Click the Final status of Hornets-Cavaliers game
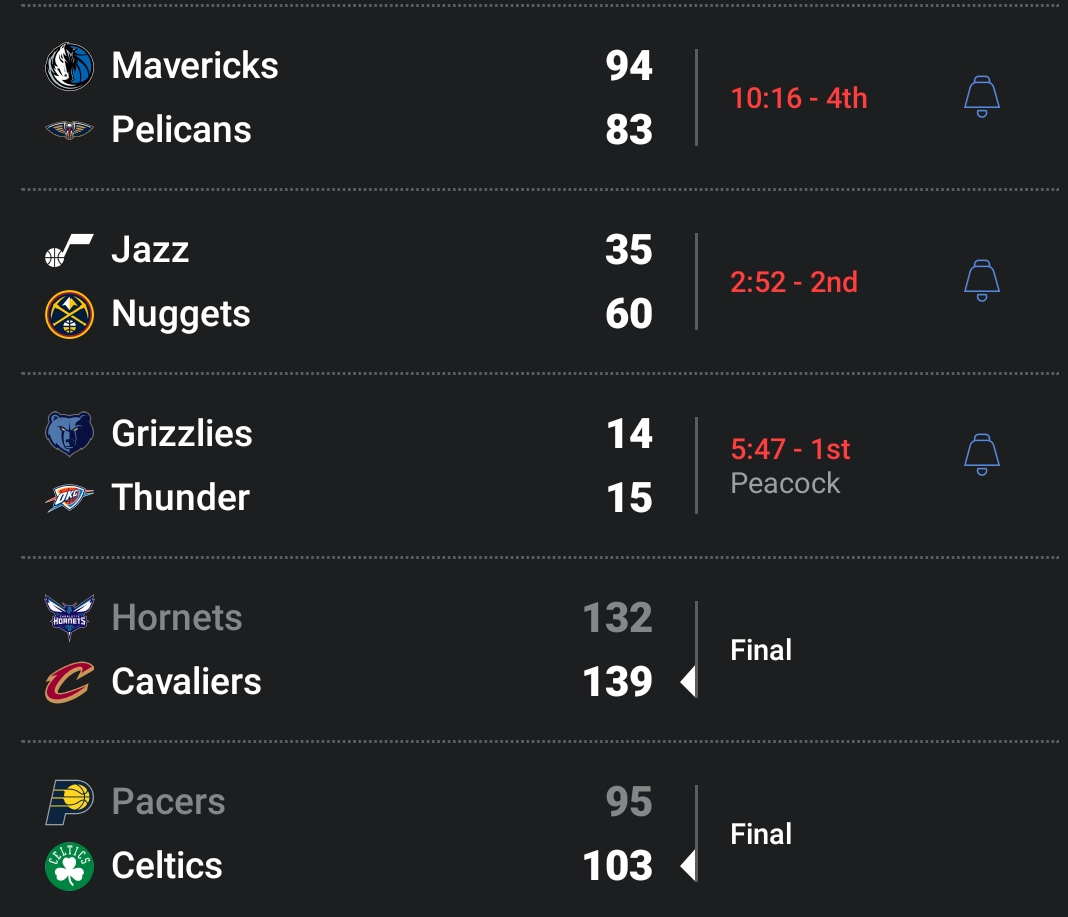Image resolution: width=1068 pixels, height=917 pixels. pos(761,650)
